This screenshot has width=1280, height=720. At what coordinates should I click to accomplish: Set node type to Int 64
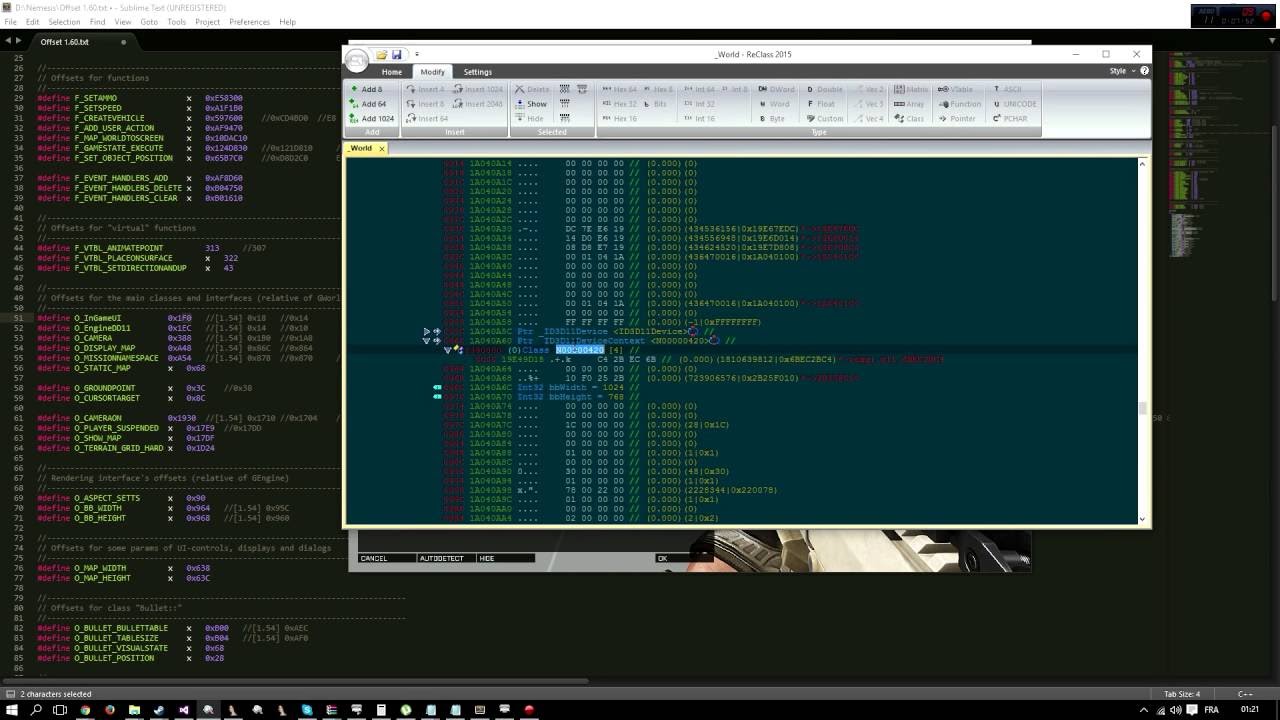pyautogui.click(x=699, y=89)
